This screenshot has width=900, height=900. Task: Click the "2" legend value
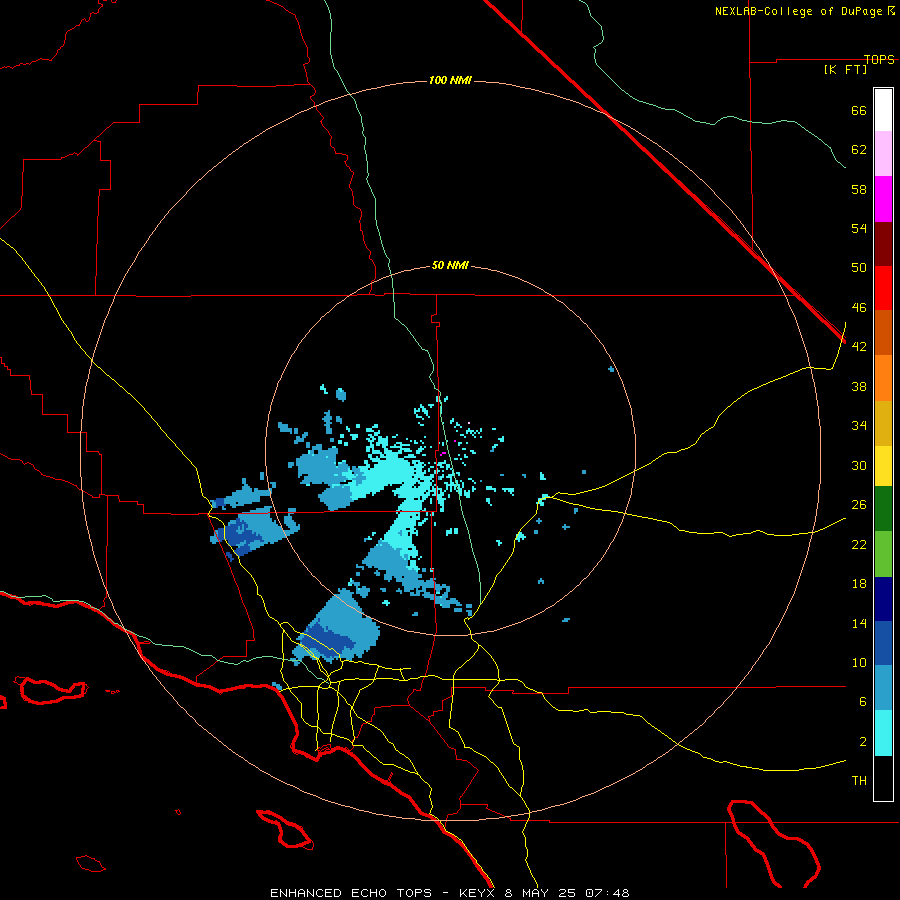tap(863, 742)
